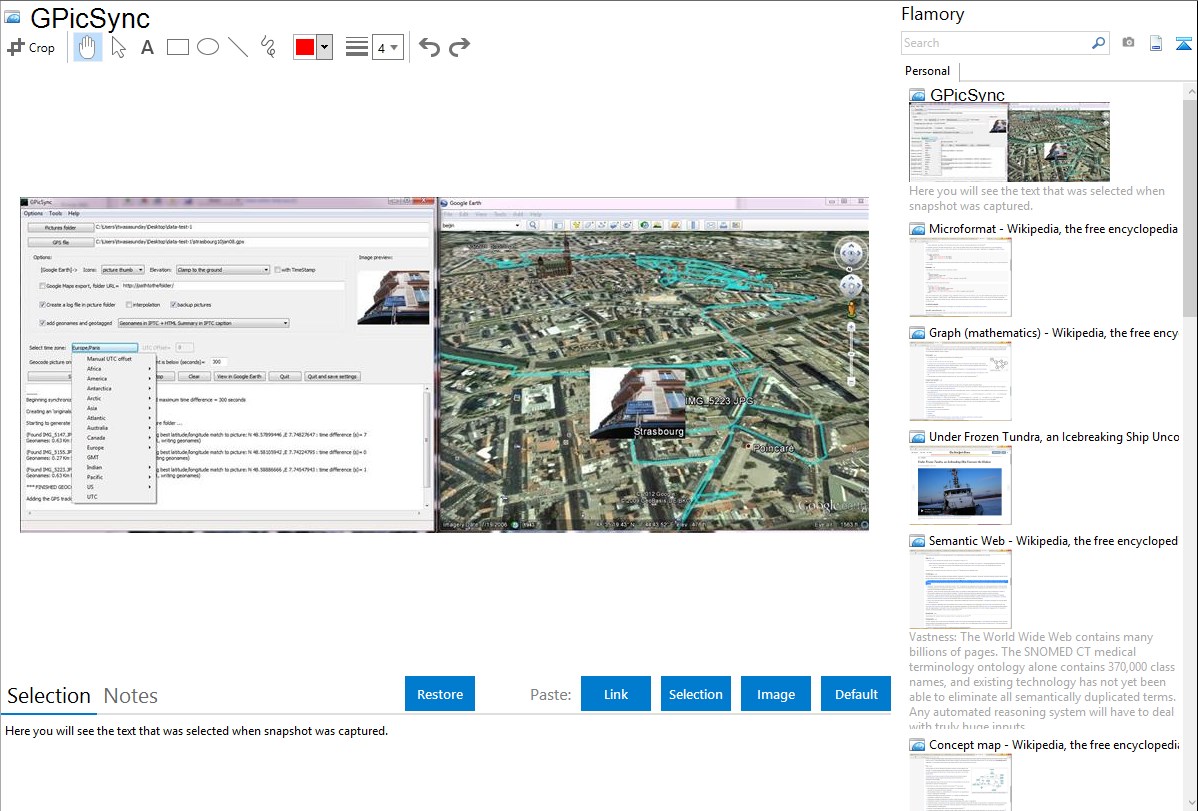Screen dimensions: 1198x811
Task: Click the camera capture icon
Action: coord(1128,43)
